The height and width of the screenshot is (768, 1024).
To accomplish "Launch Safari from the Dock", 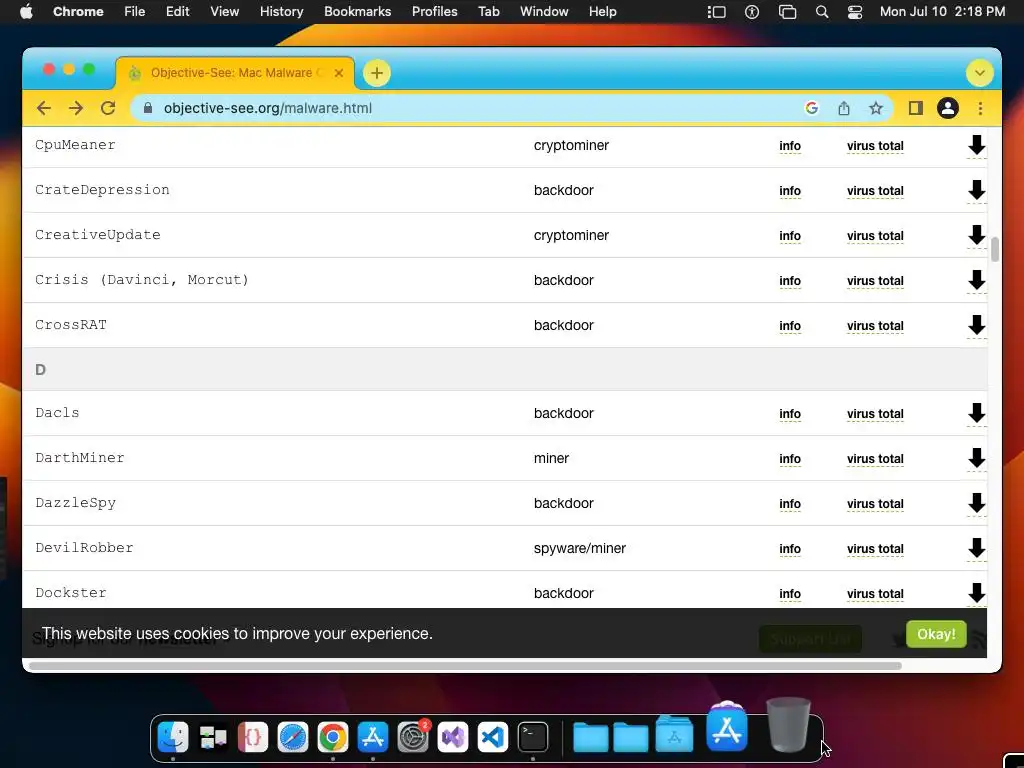I will tap(293, 737).
